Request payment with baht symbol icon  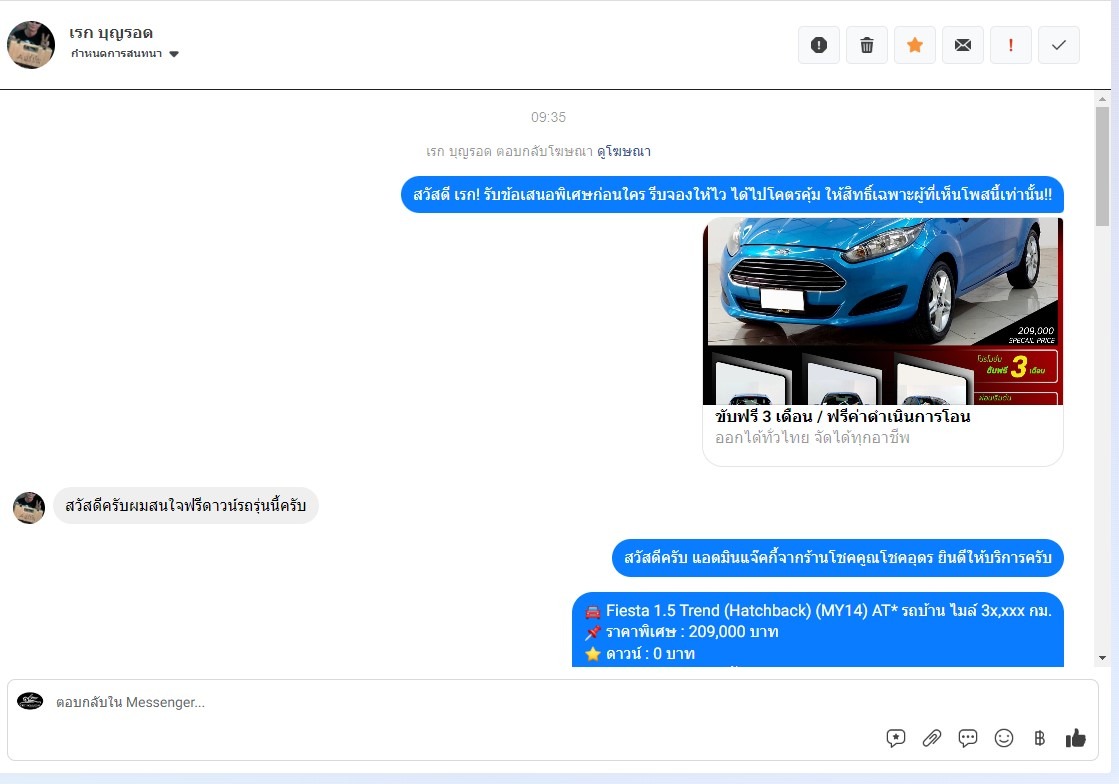point(1039,738)
